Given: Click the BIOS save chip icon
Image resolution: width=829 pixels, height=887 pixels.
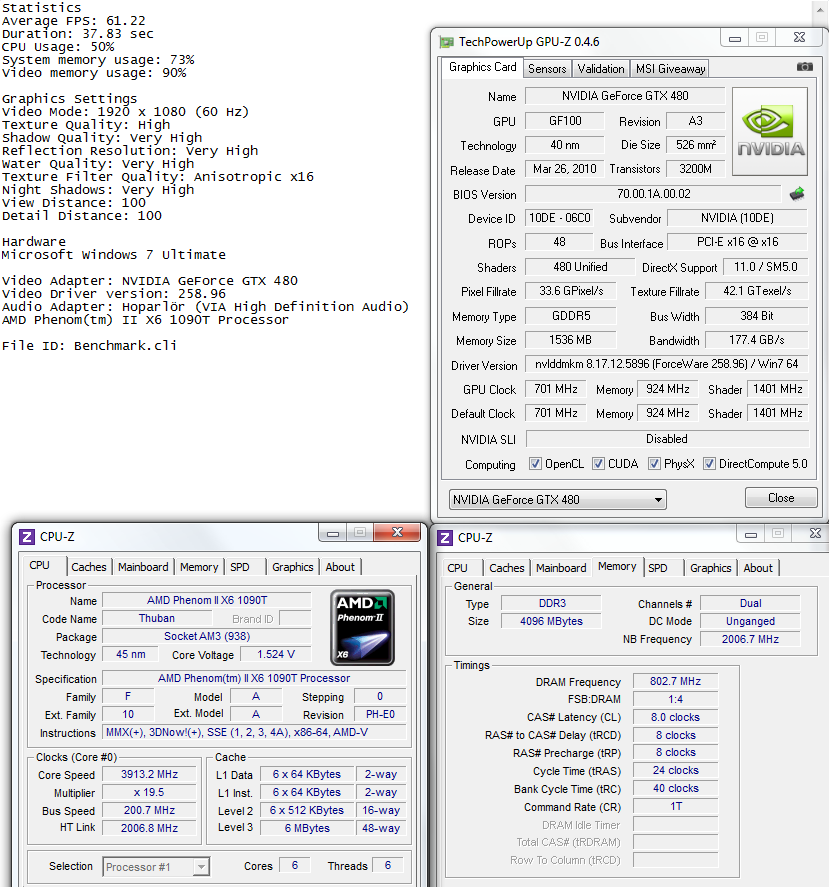Looking at the screenshot, I should [x=797, y=194].
